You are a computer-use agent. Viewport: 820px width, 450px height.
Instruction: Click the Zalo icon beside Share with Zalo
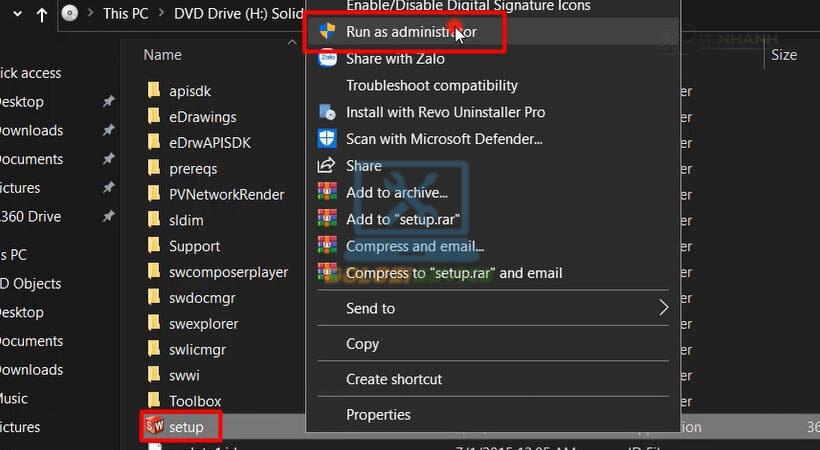tap(327, 59)
